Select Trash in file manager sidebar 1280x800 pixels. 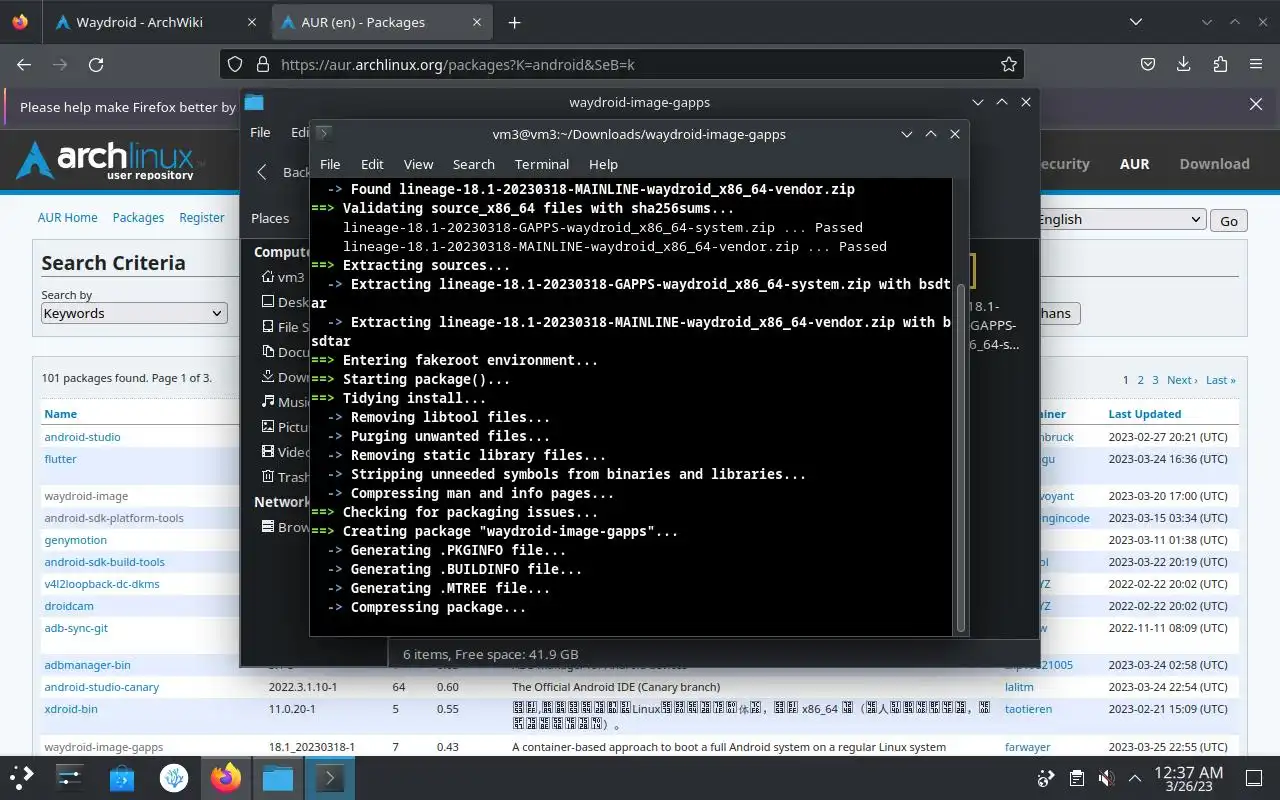pyautogui.click(x=284, y=477)
